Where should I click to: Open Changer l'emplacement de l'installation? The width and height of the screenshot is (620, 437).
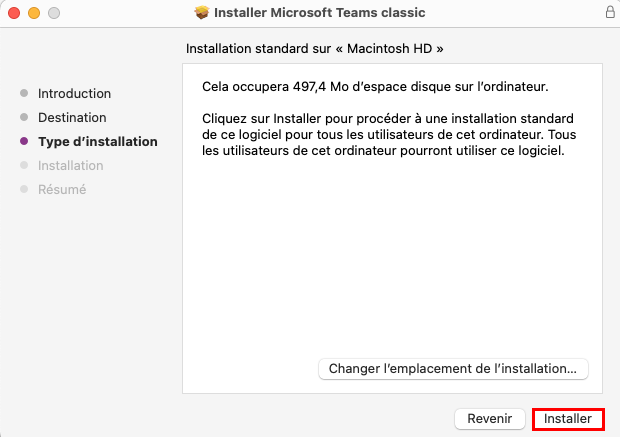click(x=453, y=369)
